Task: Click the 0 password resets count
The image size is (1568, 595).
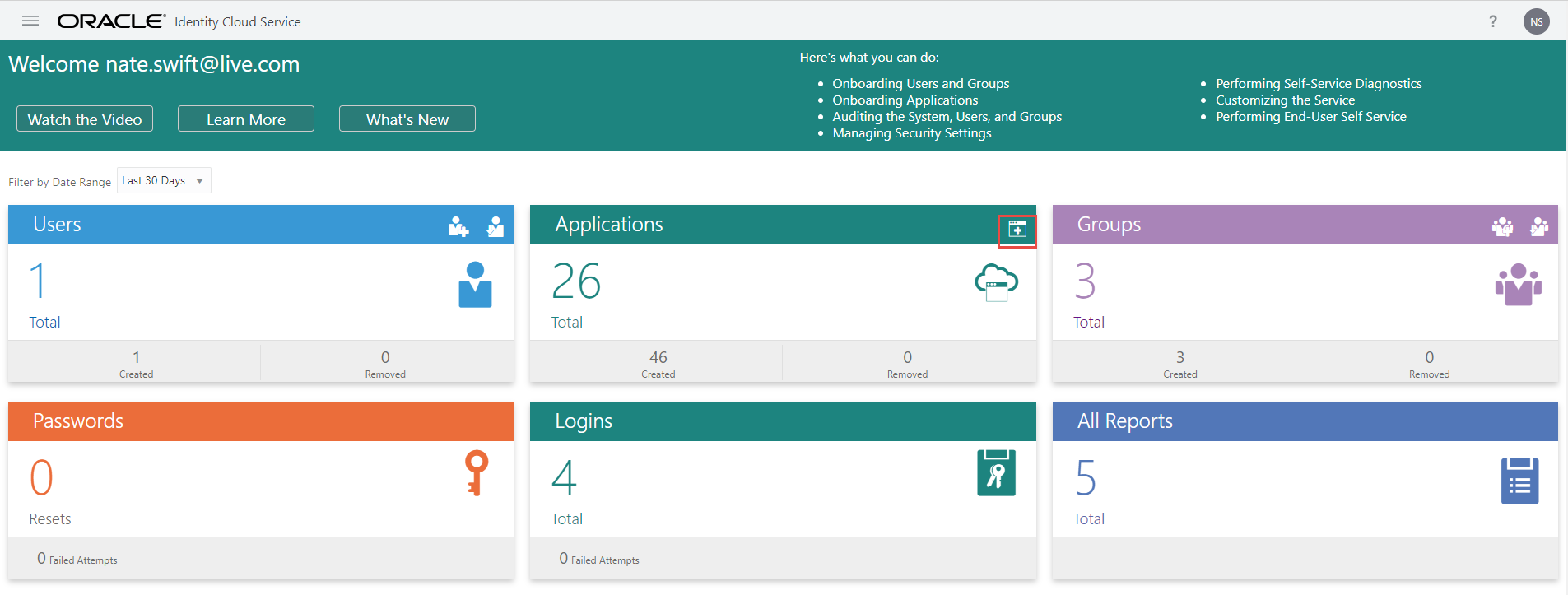Action: tap(41, 478)
